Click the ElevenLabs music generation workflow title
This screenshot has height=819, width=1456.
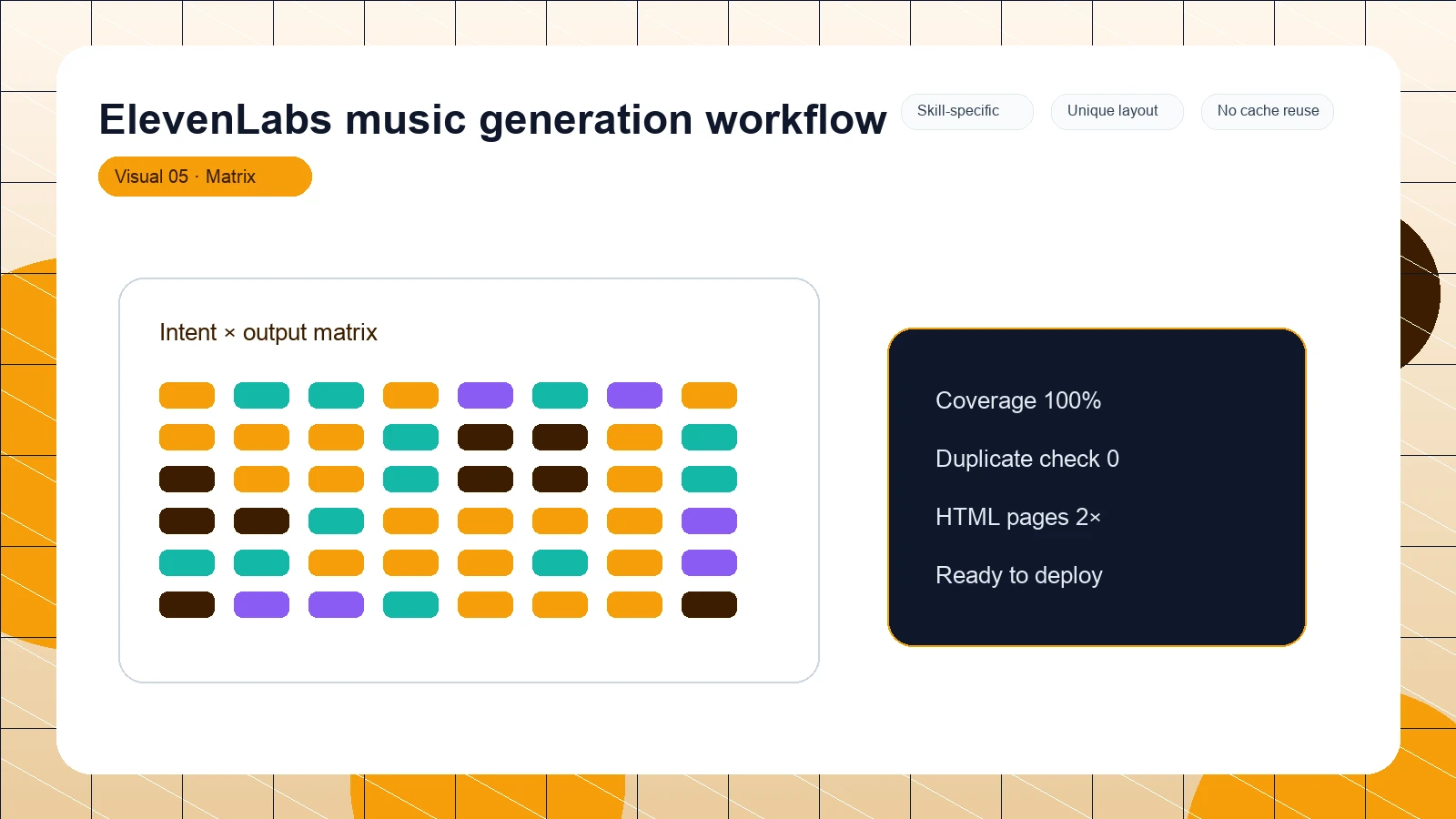pos(492,119)
